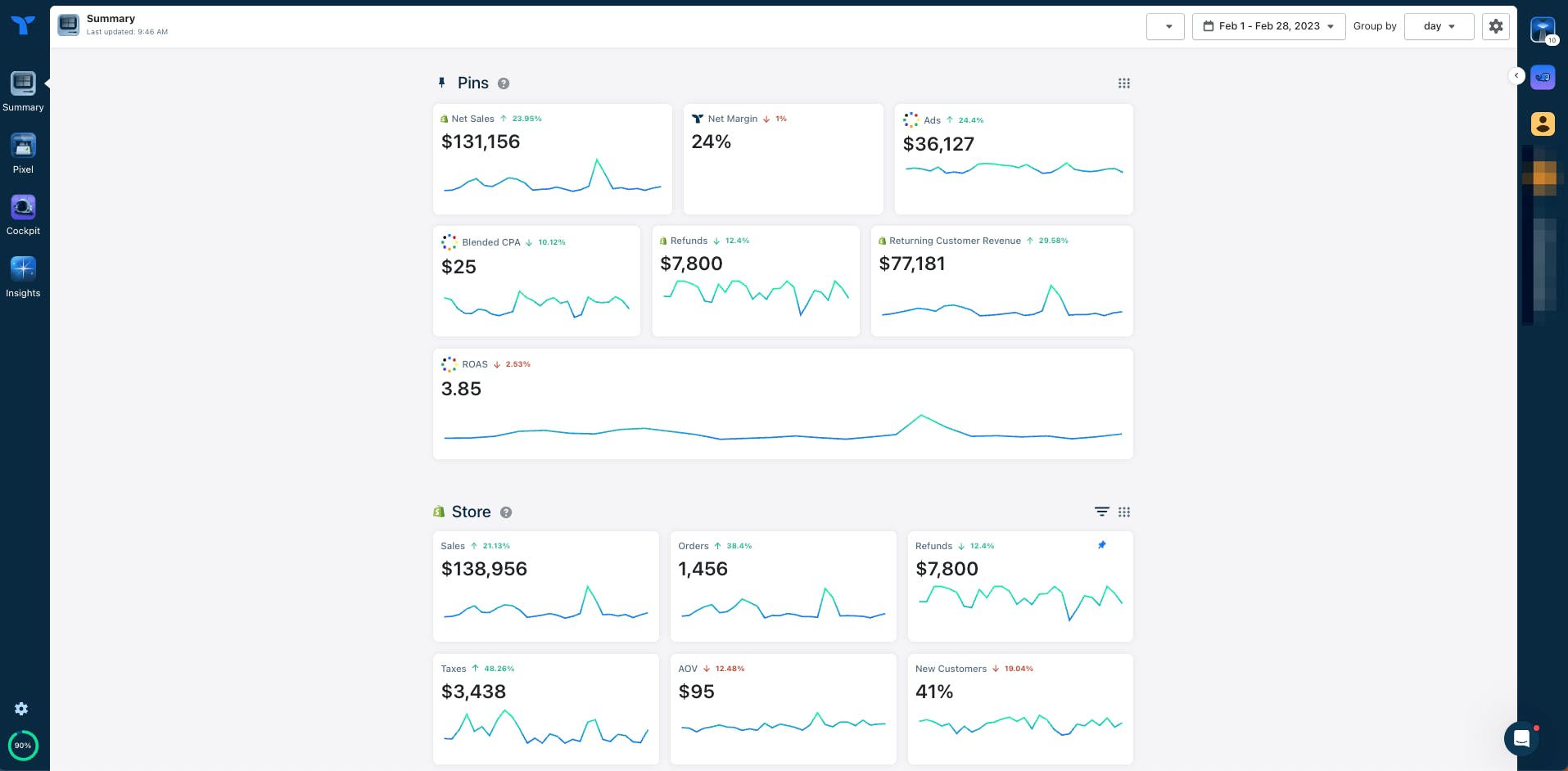
Task: Open the profile avatar in the right panel
Action: tap(1542, 124)
